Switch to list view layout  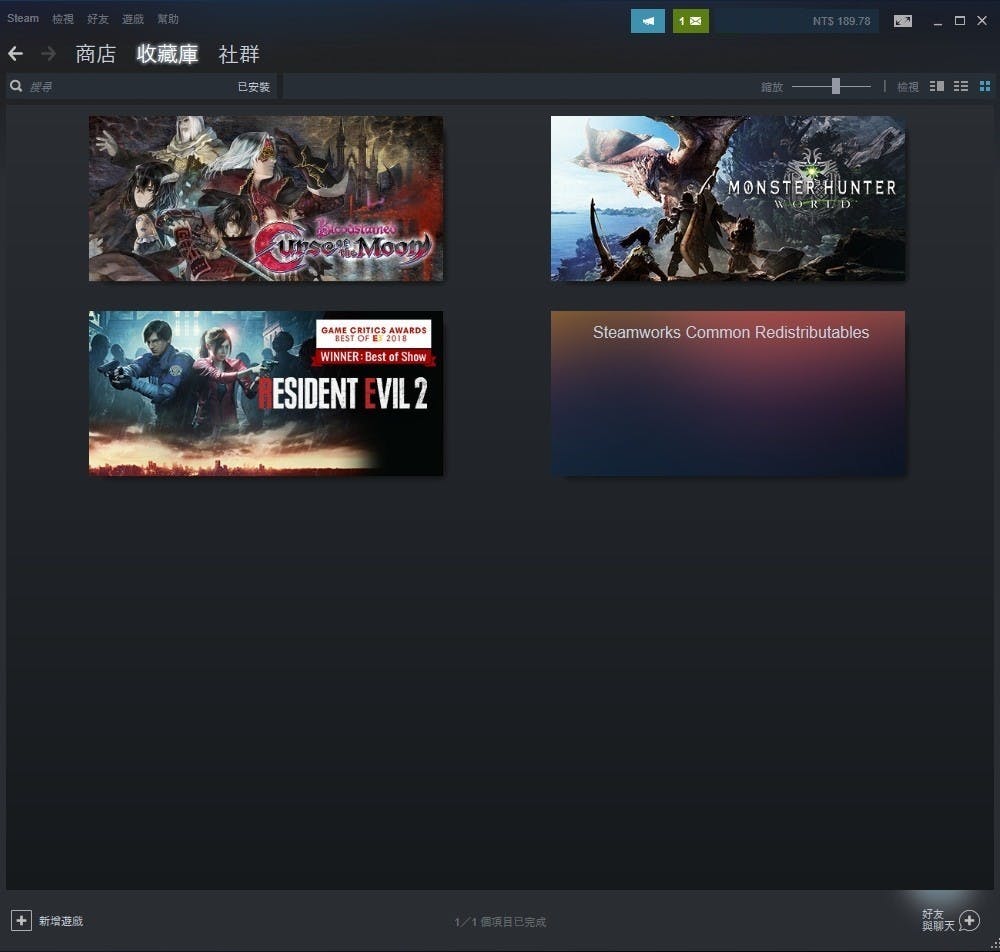961,87
